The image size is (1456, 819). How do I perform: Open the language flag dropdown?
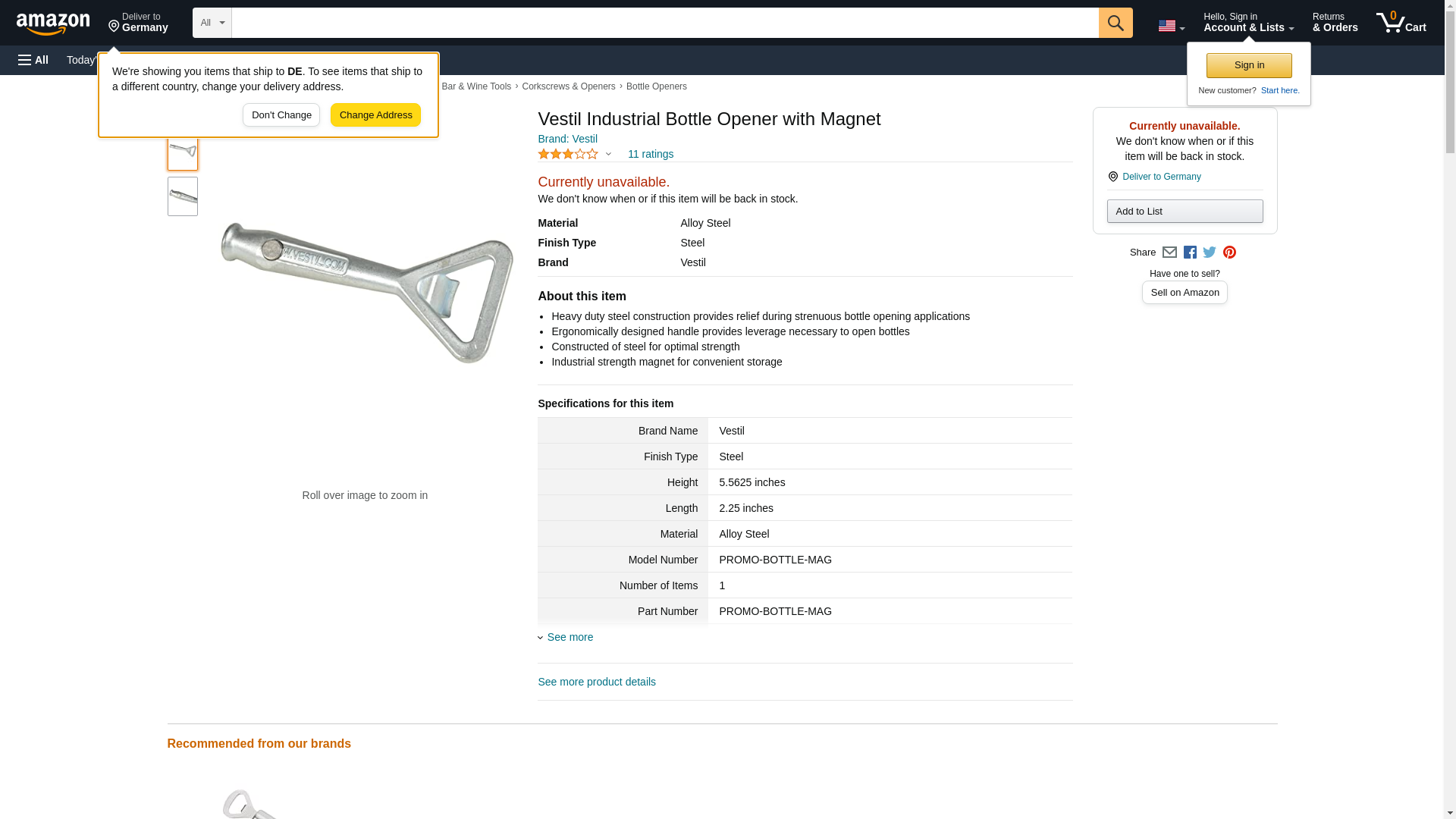pos(1171,26)
